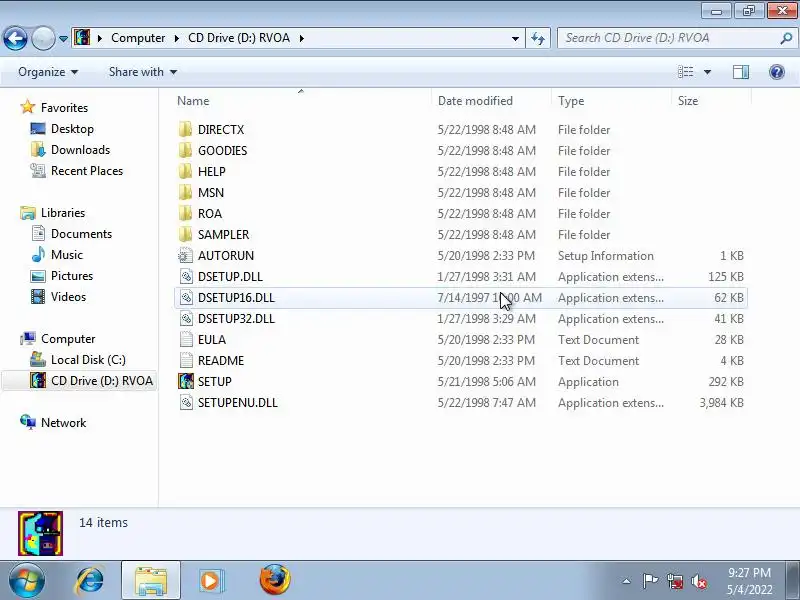Viewport: 800px width, 600px height.
Task: Select the MSN folder icon
Action: pos(186,192)
